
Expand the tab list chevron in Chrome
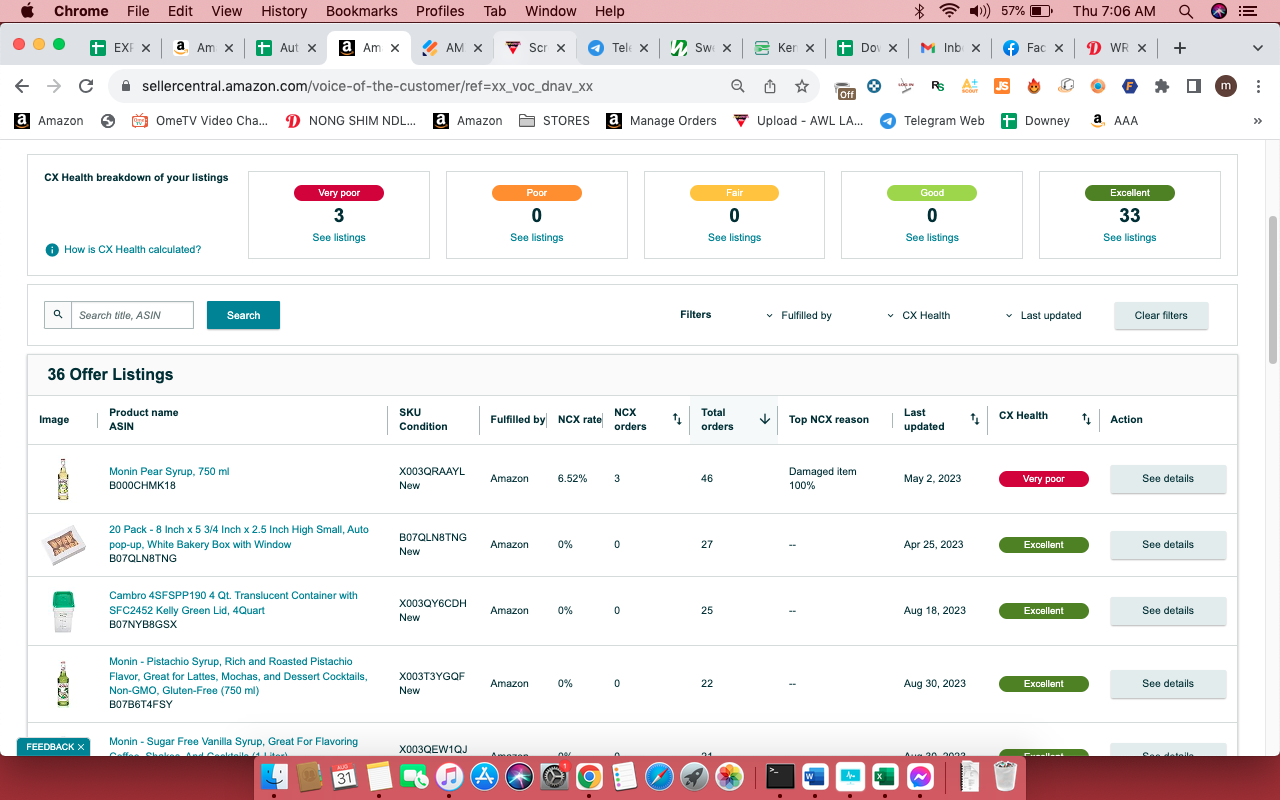1257,48
